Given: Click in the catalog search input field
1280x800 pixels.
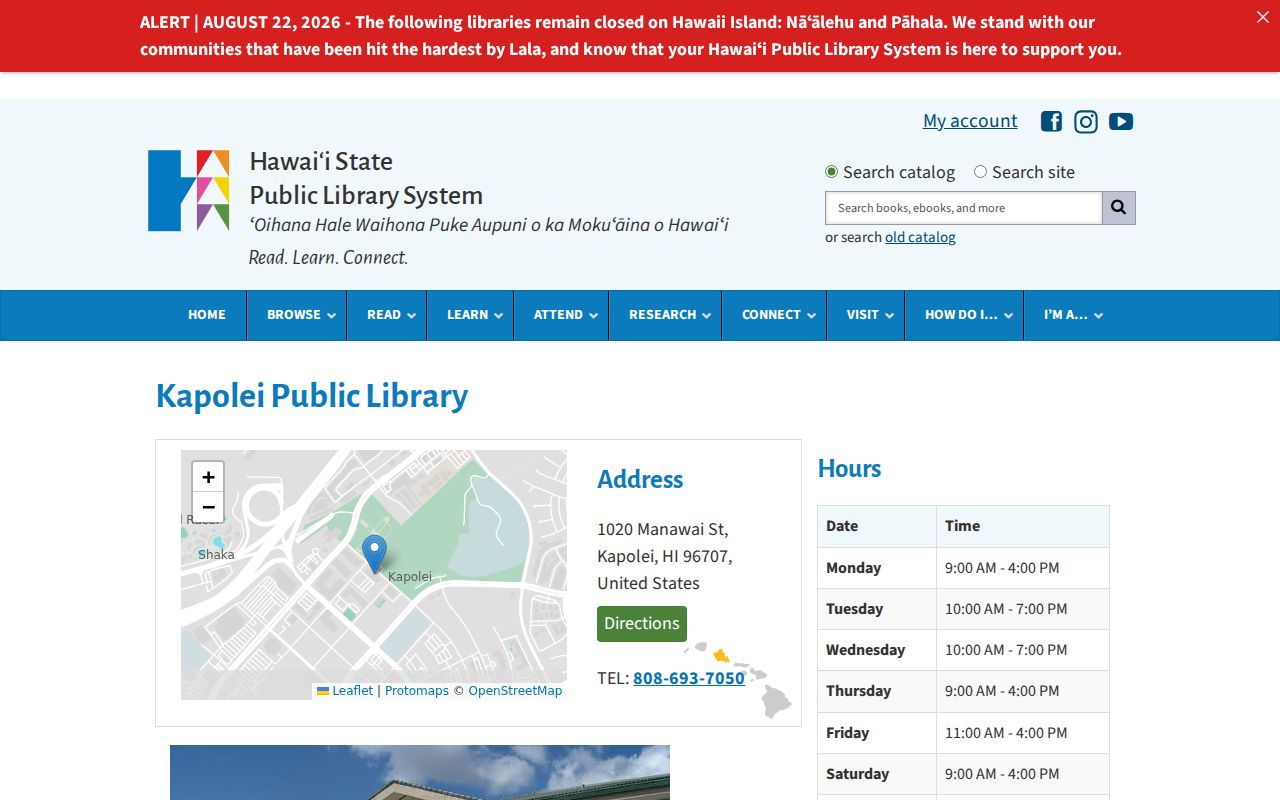Looking at the screenshot, I should pos(963,208).
